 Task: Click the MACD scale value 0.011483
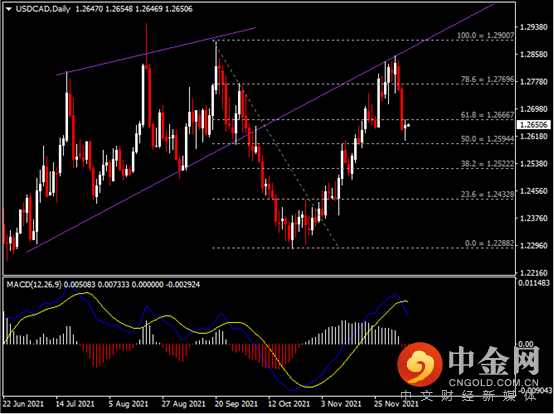click(x=534, y=283)
